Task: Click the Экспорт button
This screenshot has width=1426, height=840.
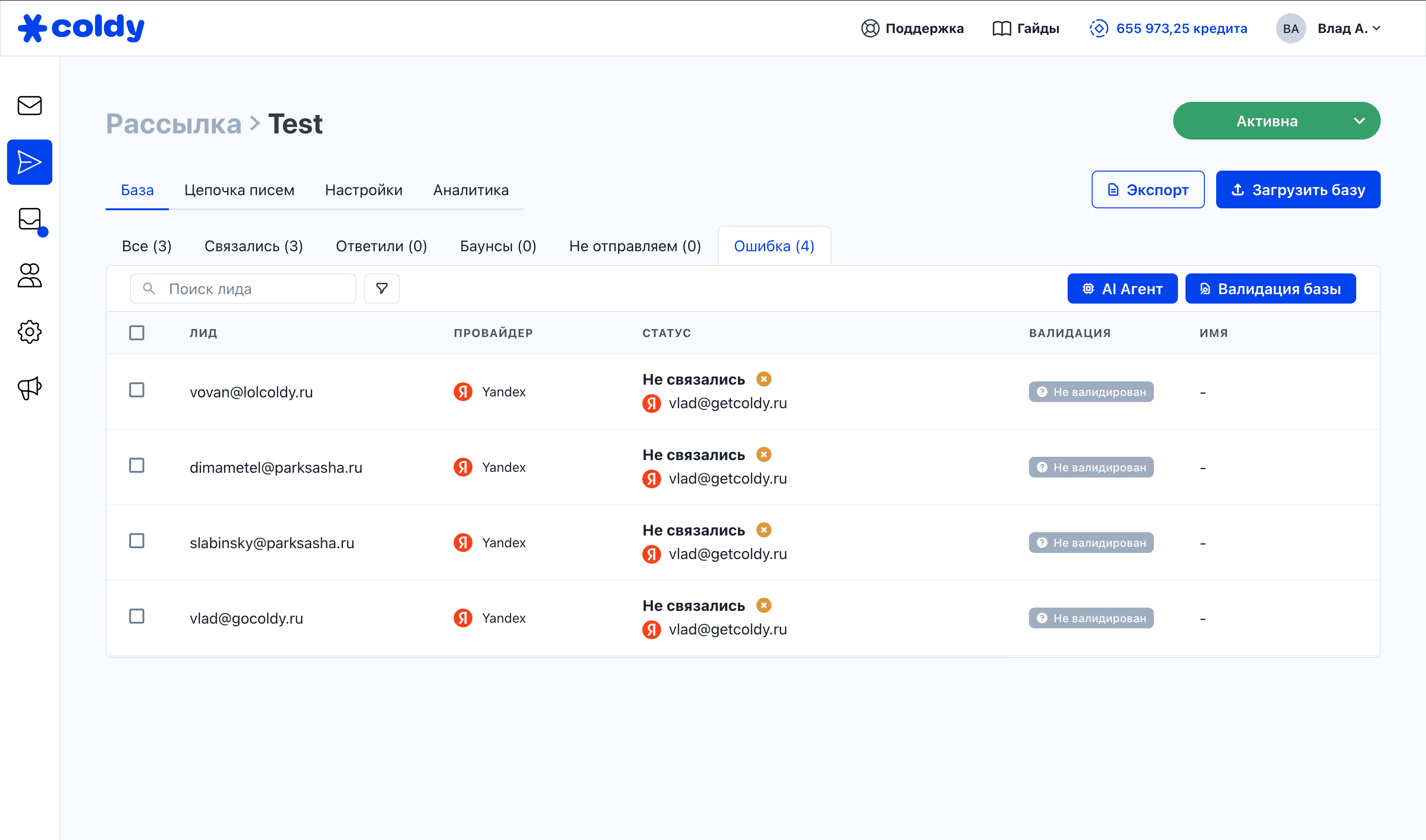Action: pyautogui.click(x=1147, y=189)
